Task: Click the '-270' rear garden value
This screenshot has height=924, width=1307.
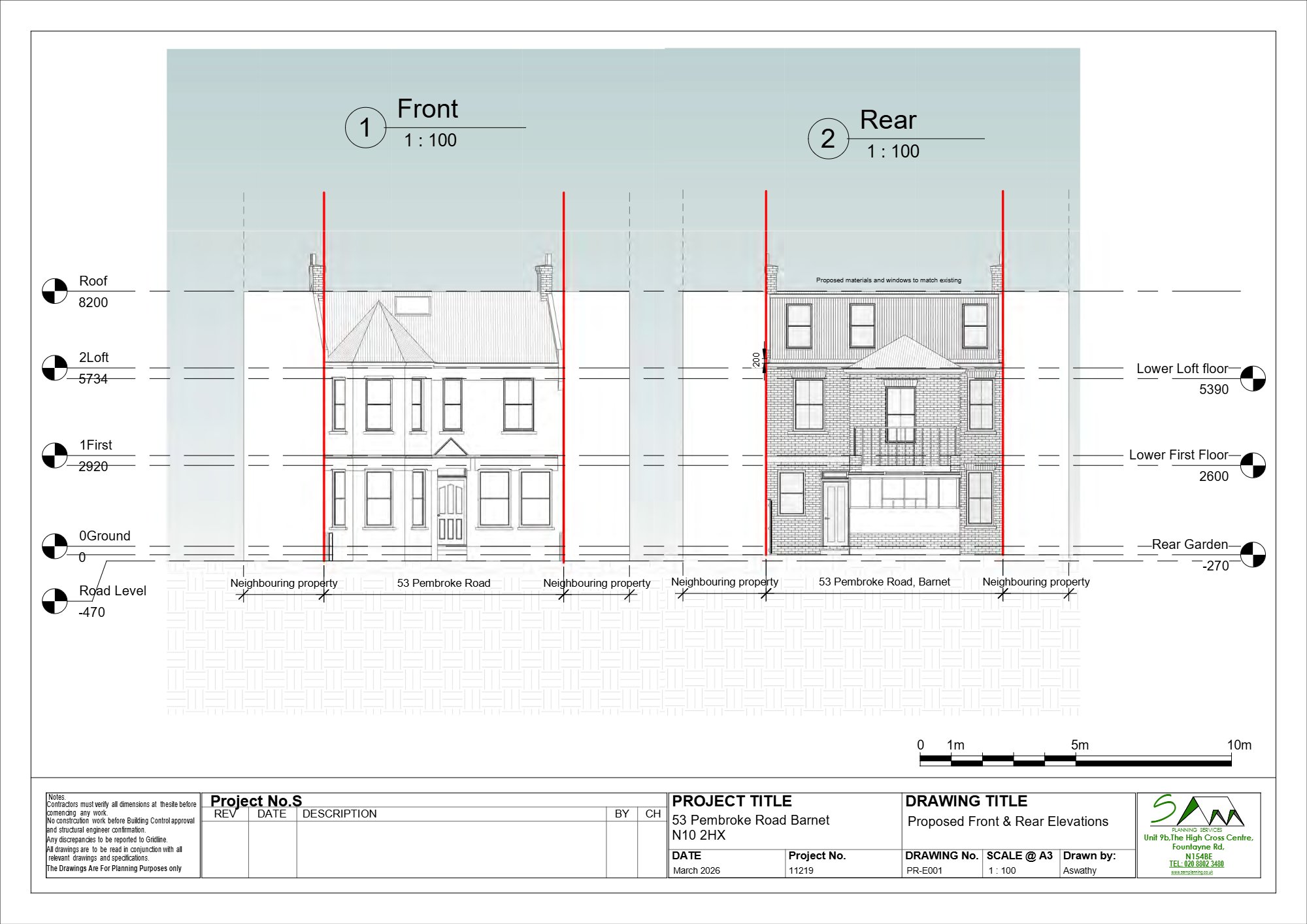Action: 1216,566
